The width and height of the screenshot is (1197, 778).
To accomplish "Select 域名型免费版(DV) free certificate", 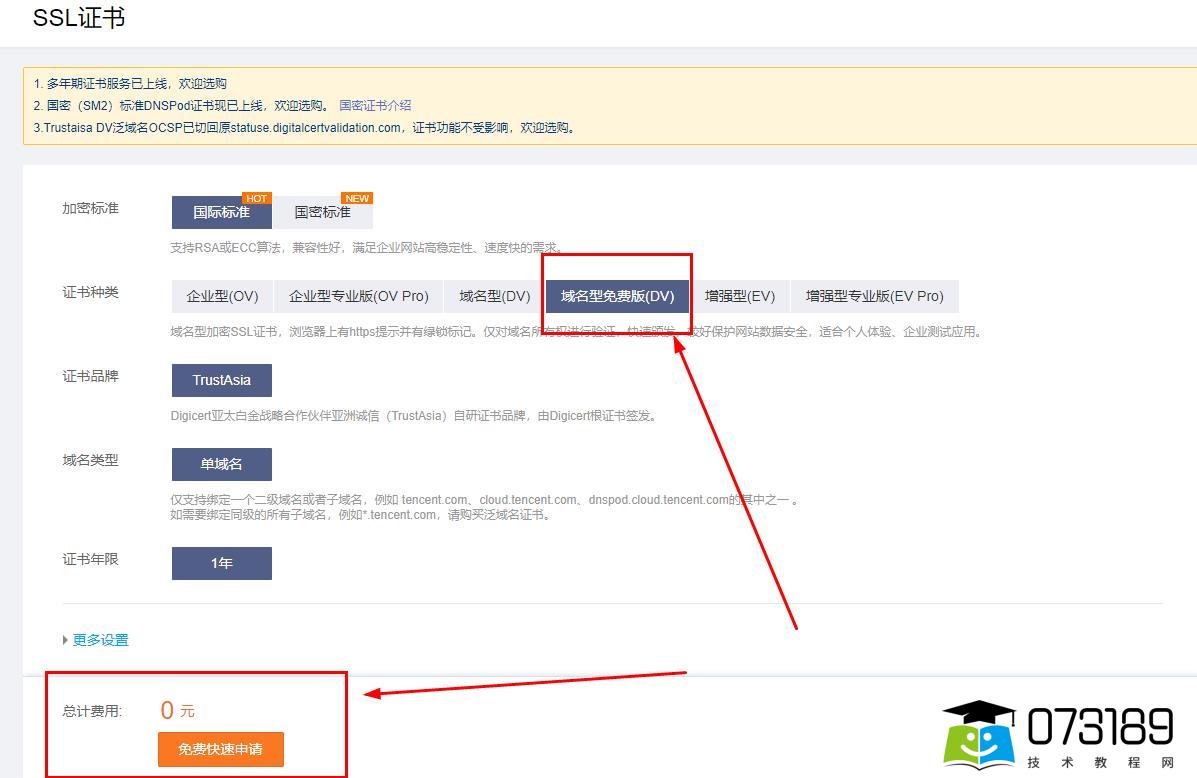I will click(x=617, y=296).
